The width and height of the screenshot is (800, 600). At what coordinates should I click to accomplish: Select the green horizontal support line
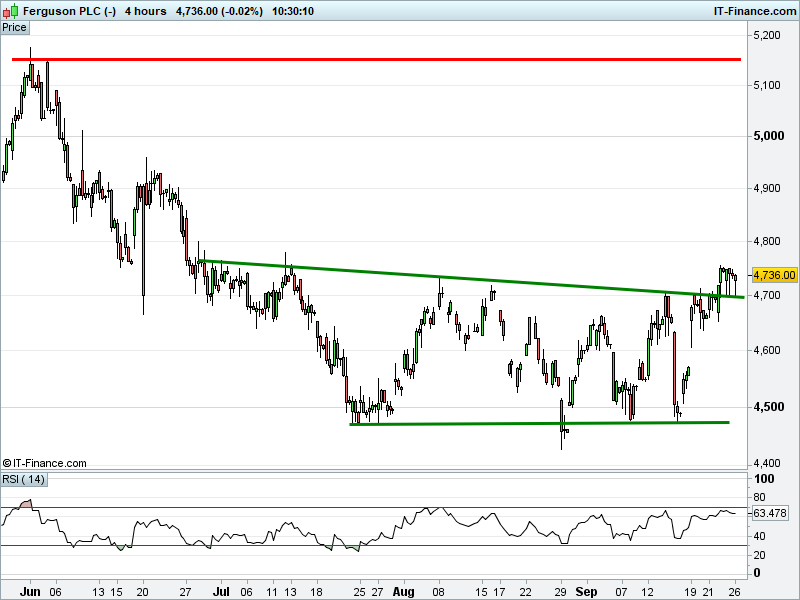pyautogui.click(x=539, y=423)
